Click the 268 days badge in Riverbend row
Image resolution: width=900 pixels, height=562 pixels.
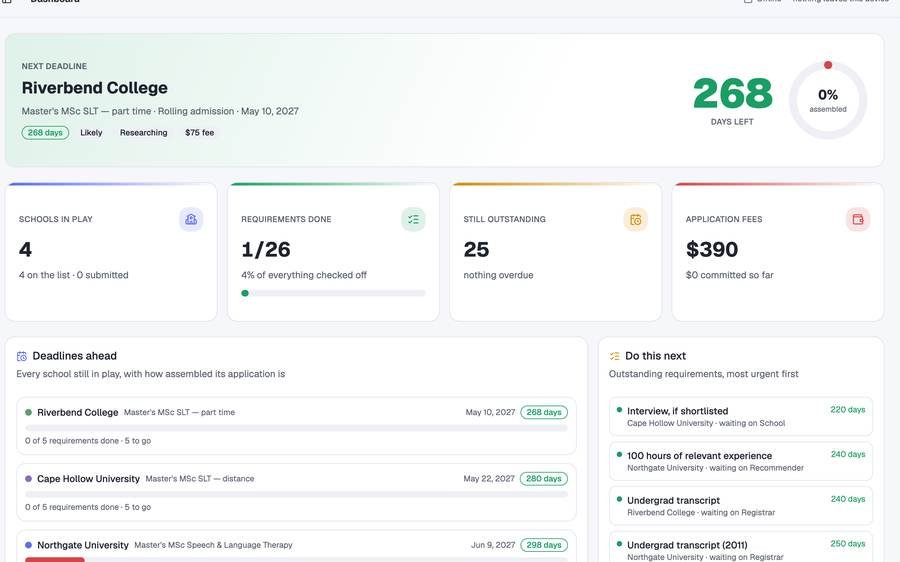tap(544, 412)
